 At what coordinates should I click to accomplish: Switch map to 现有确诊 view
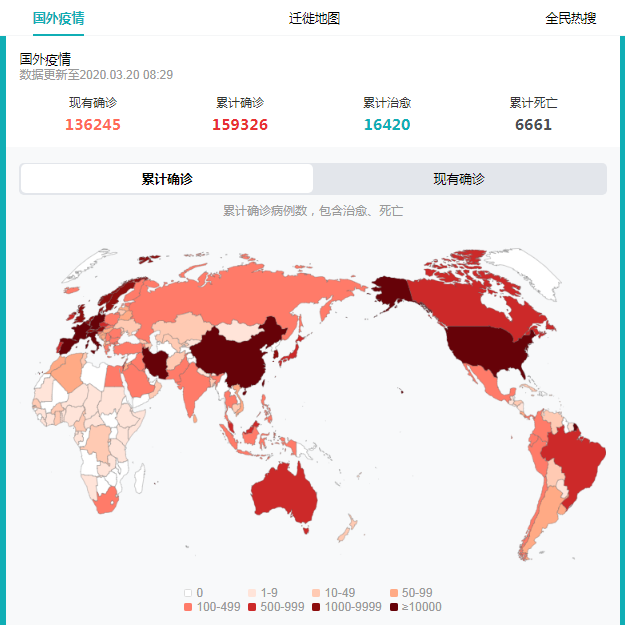[x=459, y=179]
